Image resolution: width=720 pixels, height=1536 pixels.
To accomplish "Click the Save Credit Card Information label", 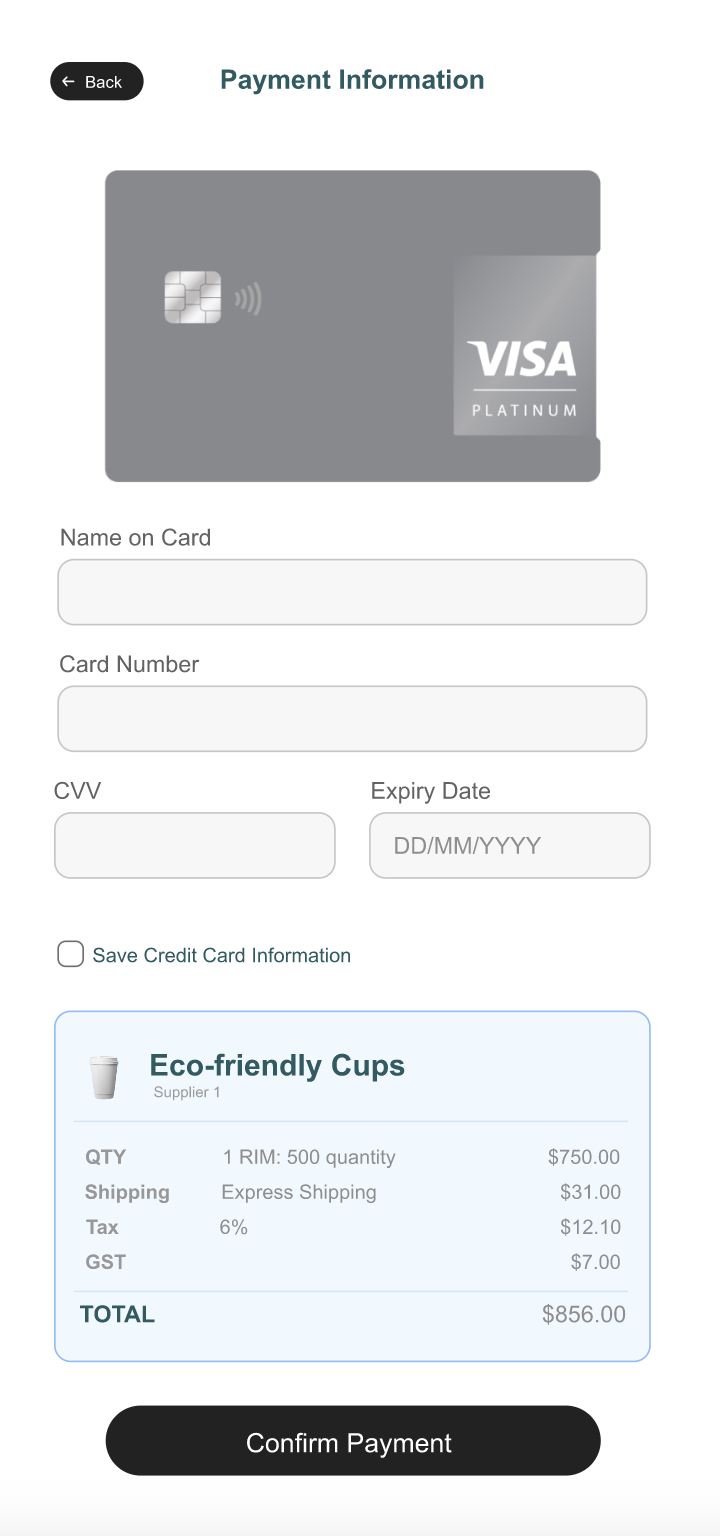I will pos(222,955).
